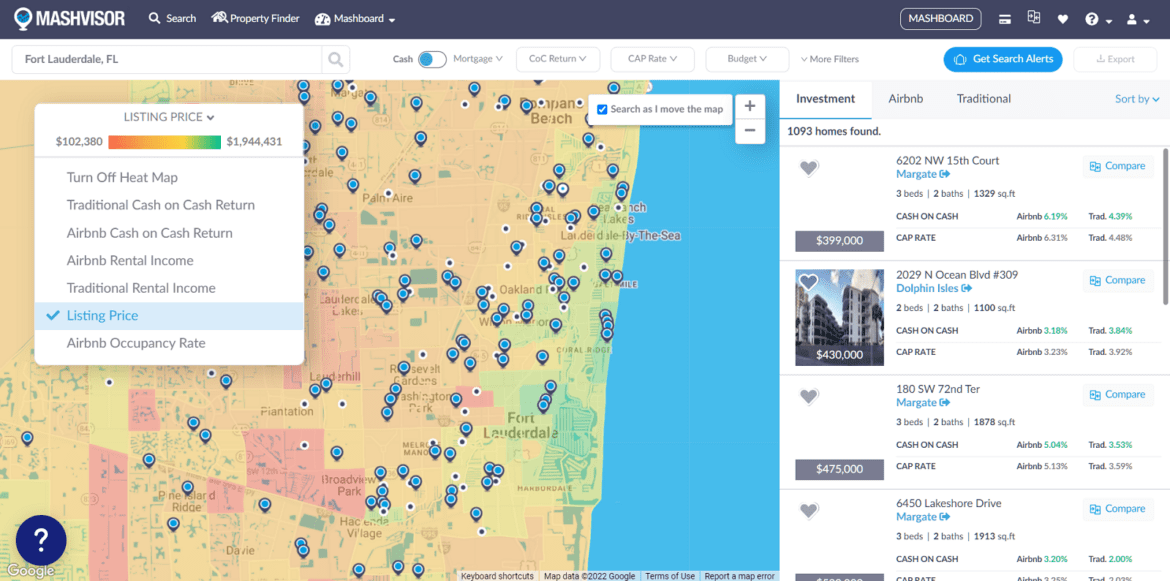Image resolution: width=1170 pixels, height=581 pixels.
Task: Click the Get Search Alerts button
Action: pyautogui.click(x=1003, y=59)
